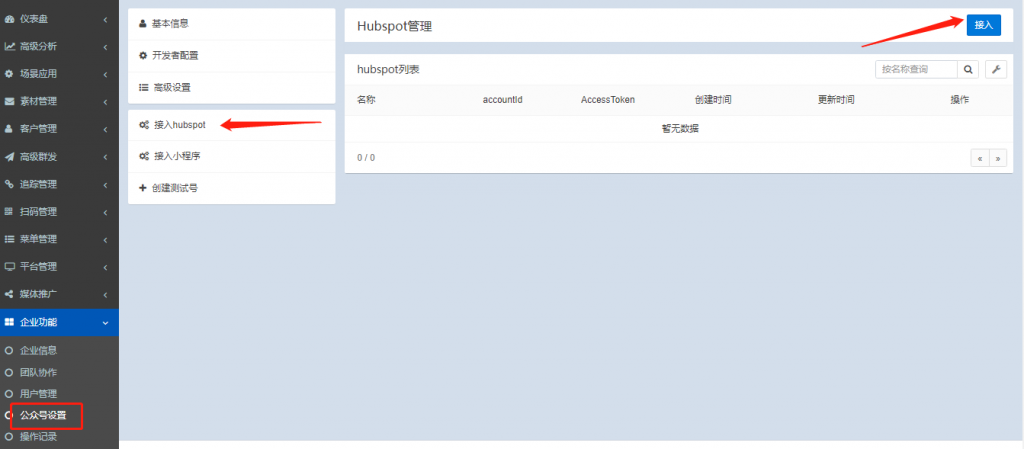Expand the 场景应用 chevron
This screenshot has width=1024, height=449.
(105, 74)
